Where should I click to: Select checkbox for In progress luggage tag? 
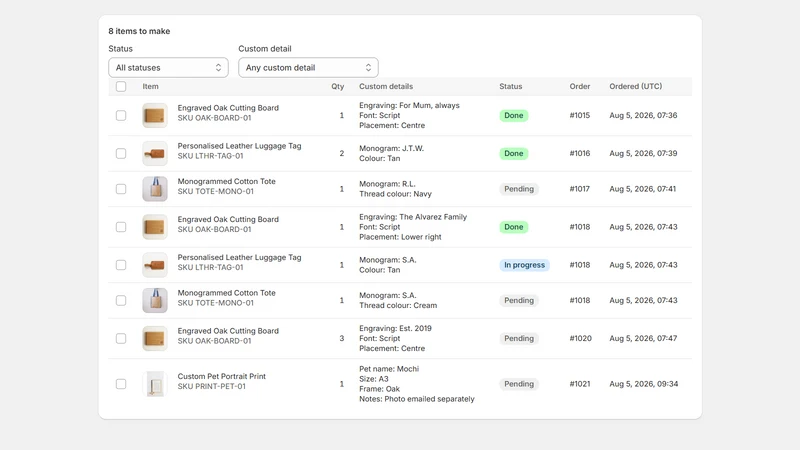121,265
